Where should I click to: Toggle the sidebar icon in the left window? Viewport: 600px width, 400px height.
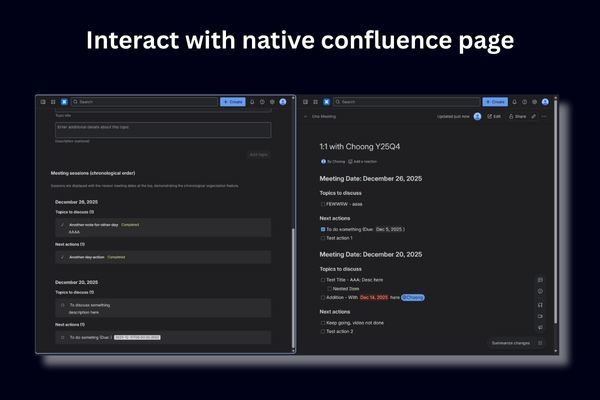(x=43, y=102)
